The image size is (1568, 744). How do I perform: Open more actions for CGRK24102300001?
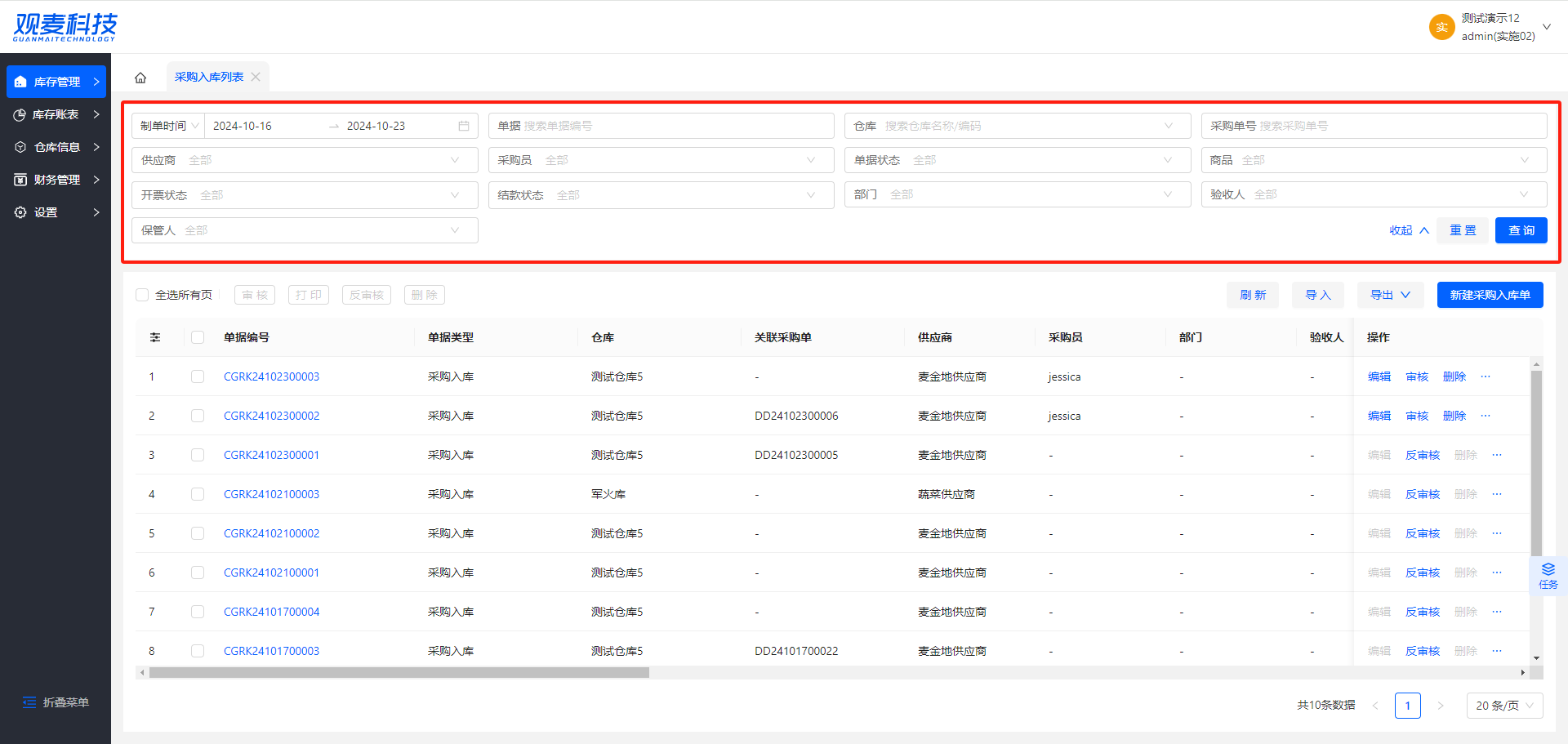(x=1497, y=455)
